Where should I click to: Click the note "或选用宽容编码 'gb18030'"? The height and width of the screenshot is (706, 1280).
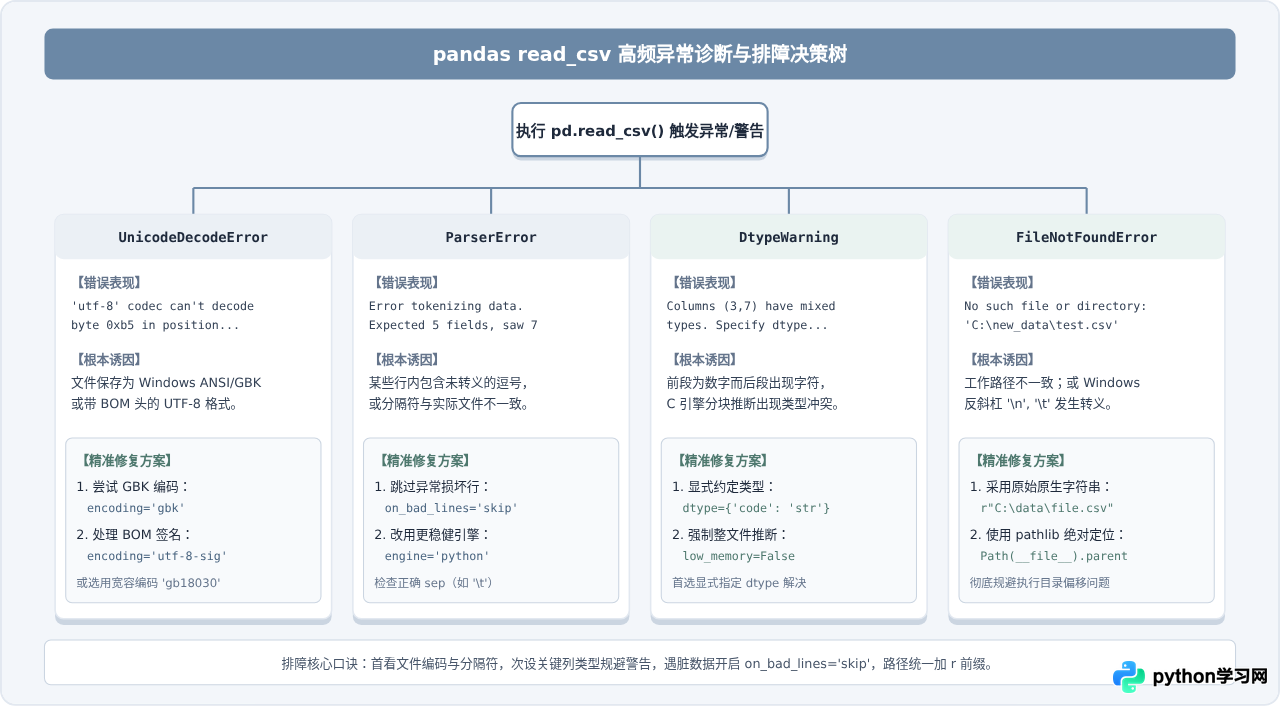pos(148,582)
